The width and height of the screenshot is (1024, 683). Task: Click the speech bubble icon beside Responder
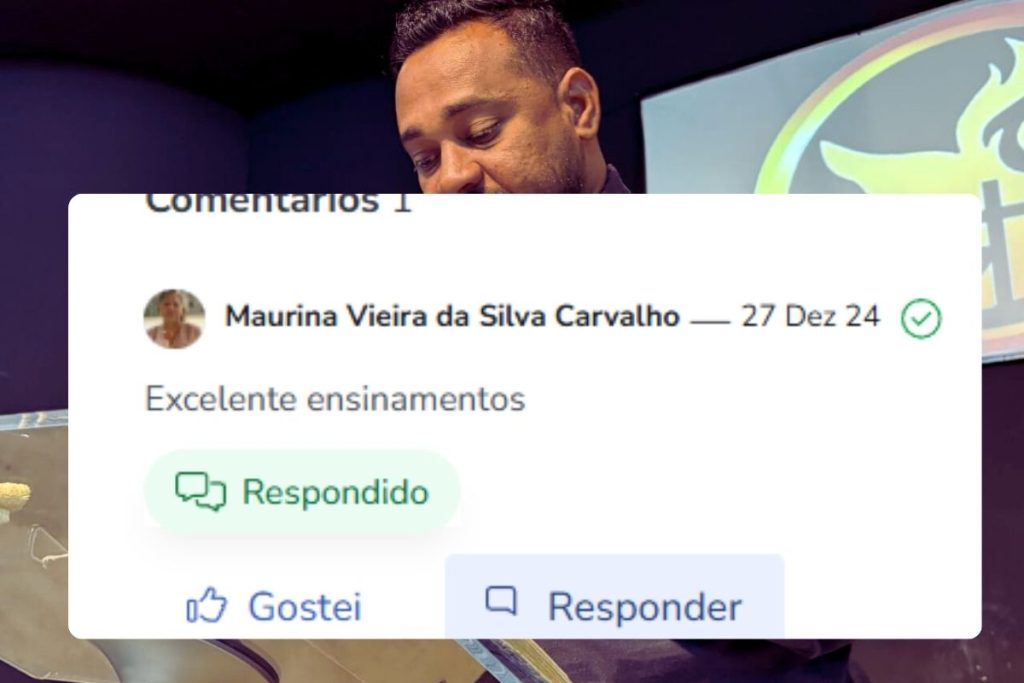click(x=502, y=600)
